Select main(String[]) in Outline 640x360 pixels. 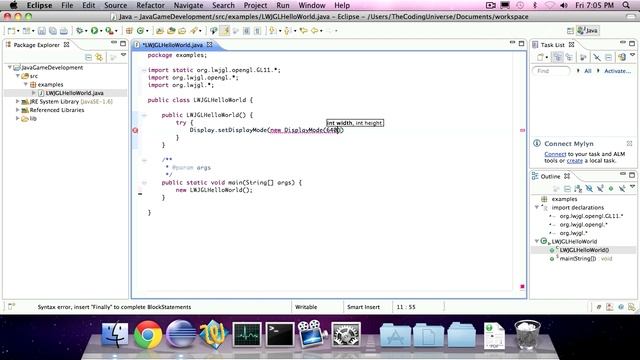578,258
